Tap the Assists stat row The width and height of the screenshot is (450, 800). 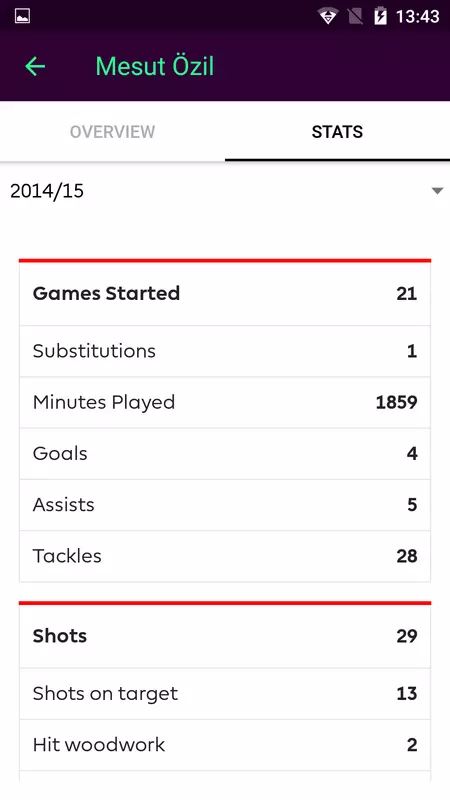[x=225, y=505]
